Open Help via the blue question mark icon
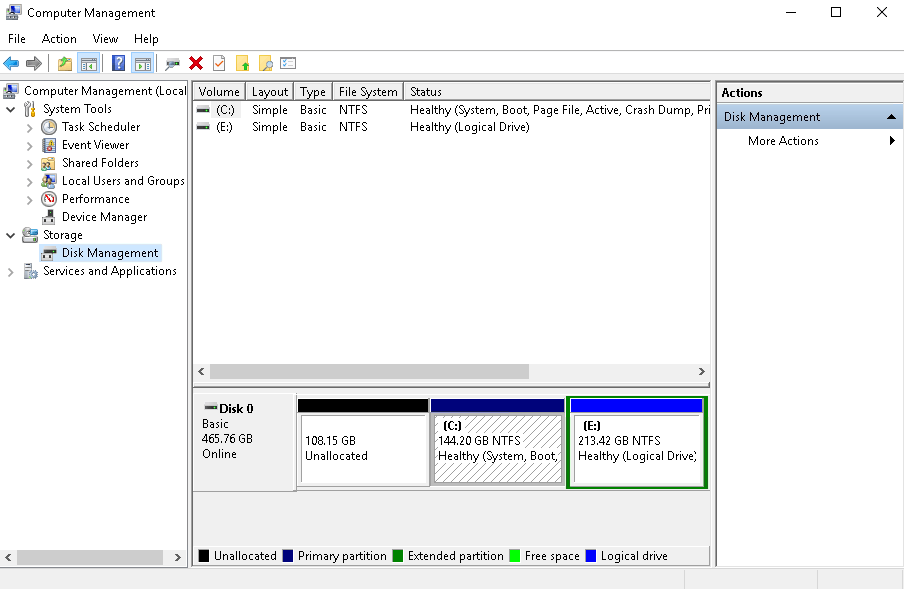 point(118,63)
